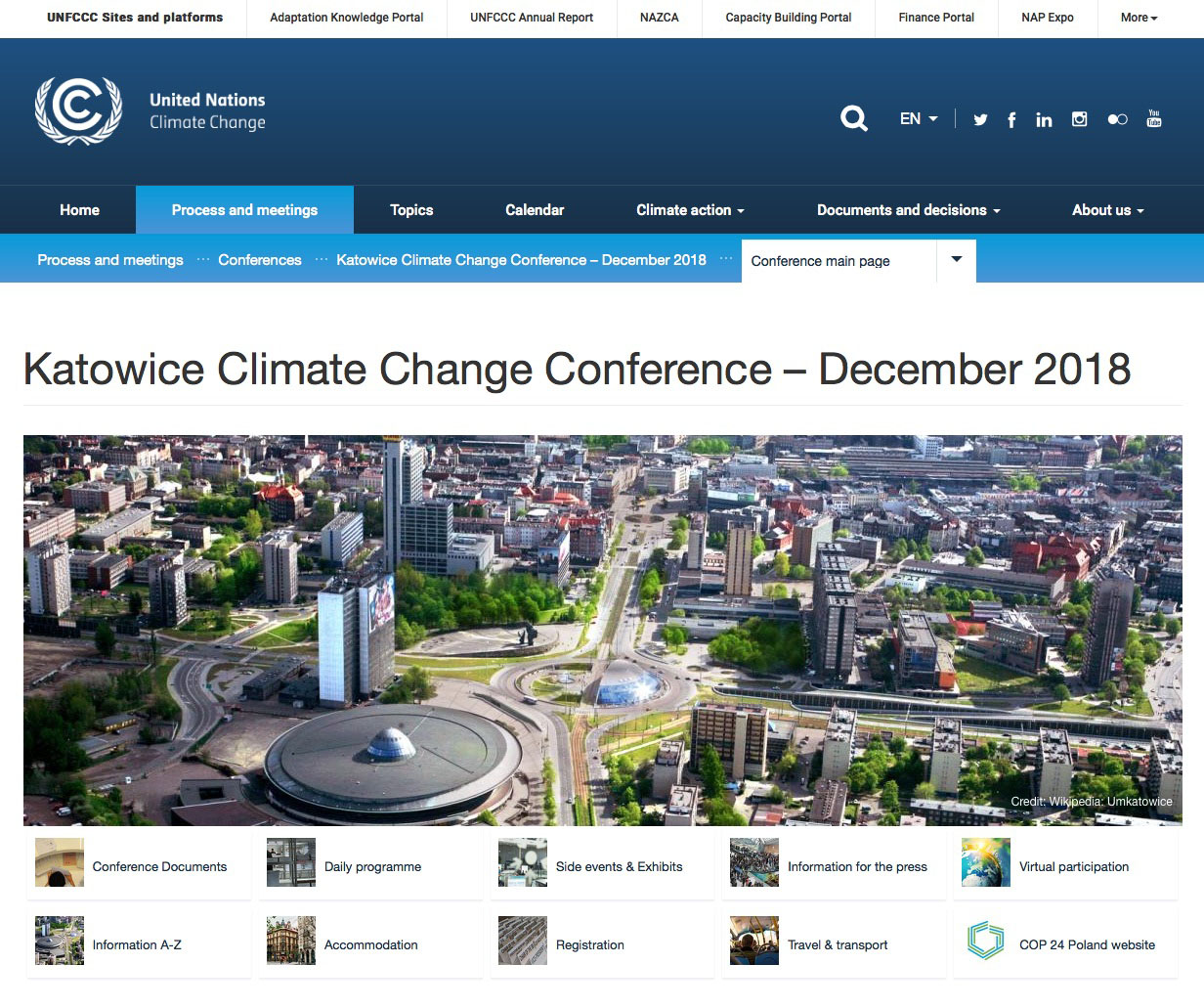Open Side events & Exhibits link text

point(619,867)
